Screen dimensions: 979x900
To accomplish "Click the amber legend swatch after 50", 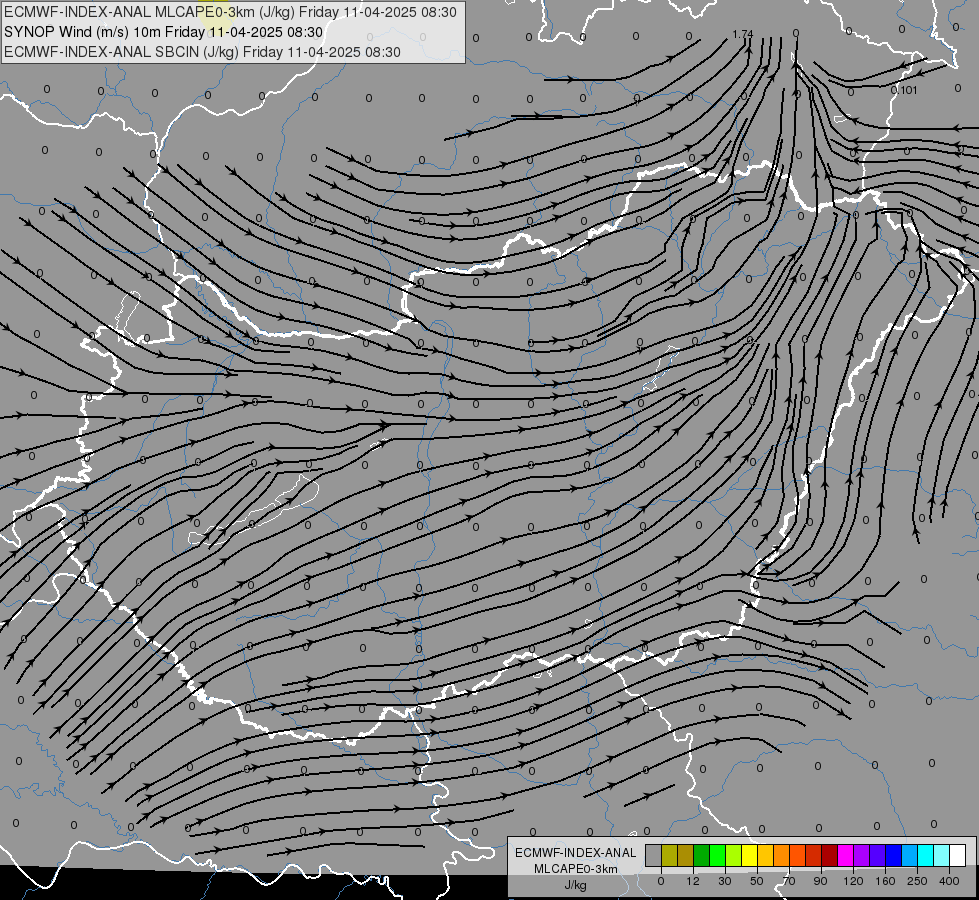I will click(765, 855).
